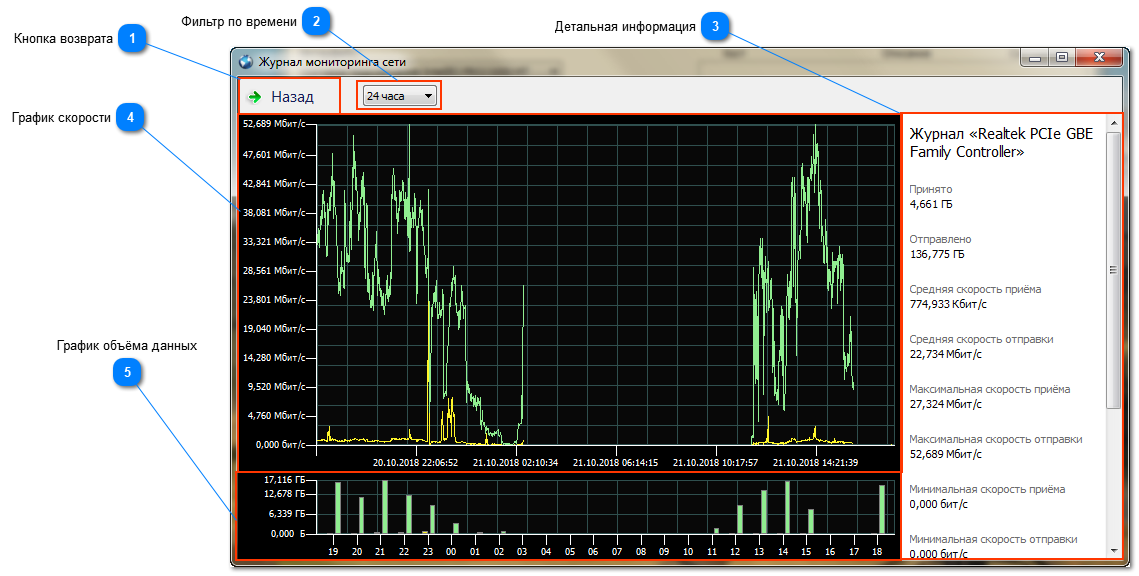Click the 38,081 Мбит/с axis label
The width and height of the screenshot is (1139, 576).
(x=275, y=213)
